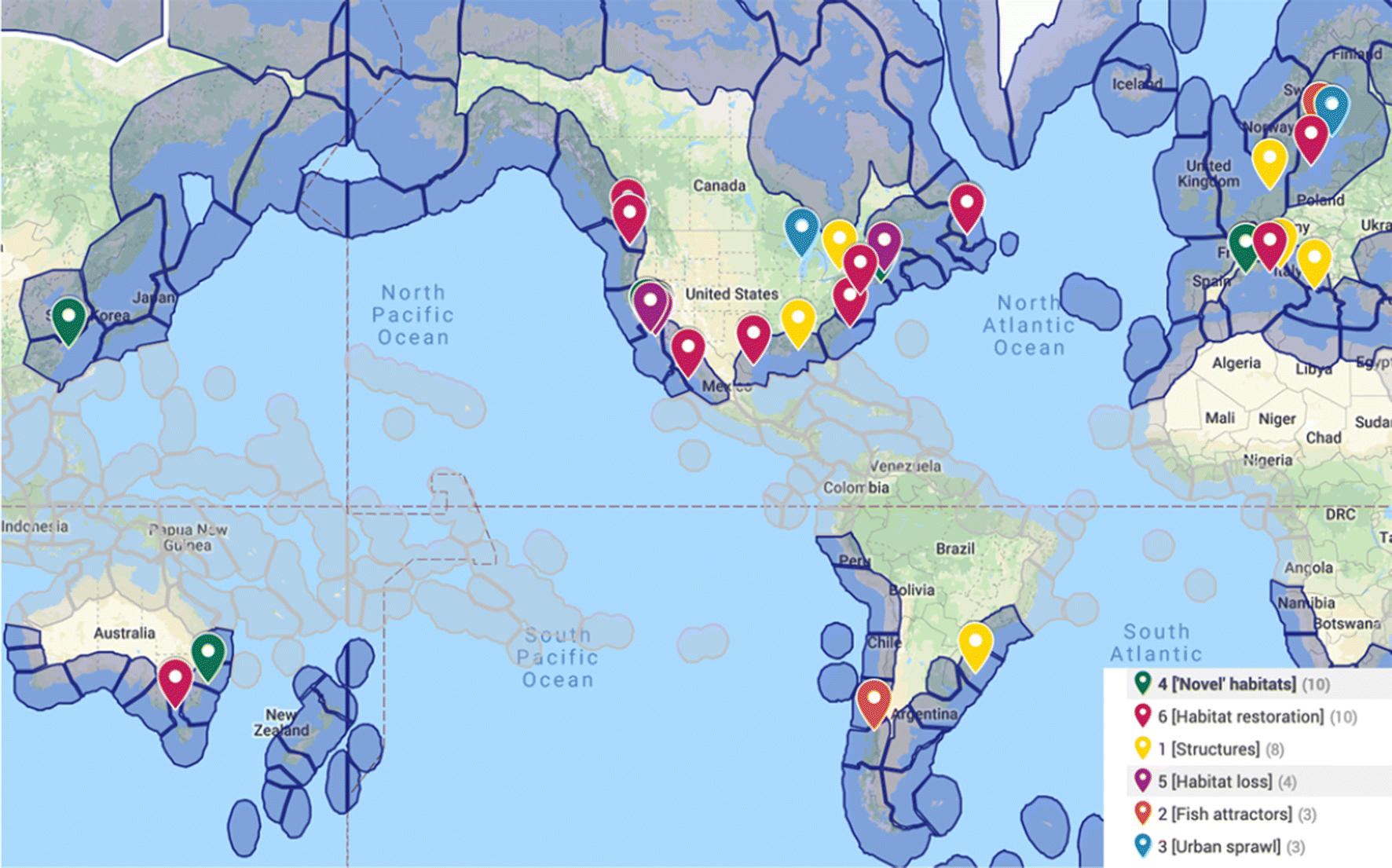Click the purple Habitat loss legend marker
The width and height of the screenshot is (1392, 868).
(x=1143, y=781)
